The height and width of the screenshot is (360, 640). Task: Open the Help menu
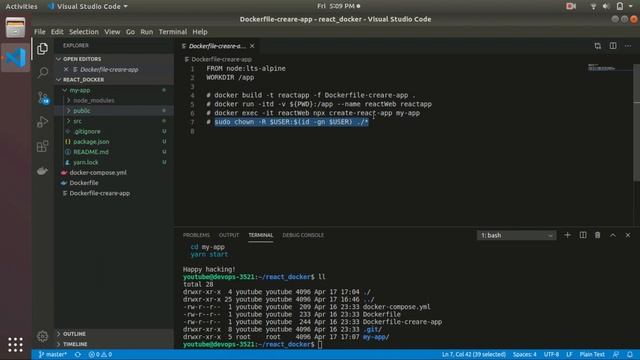200,32
